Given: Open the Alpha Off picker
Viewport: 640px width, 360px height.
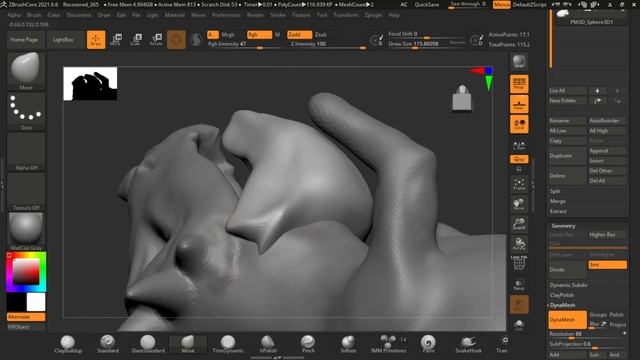Looking at the screenshot, I should pyautogui.click(x=26, y=151).
